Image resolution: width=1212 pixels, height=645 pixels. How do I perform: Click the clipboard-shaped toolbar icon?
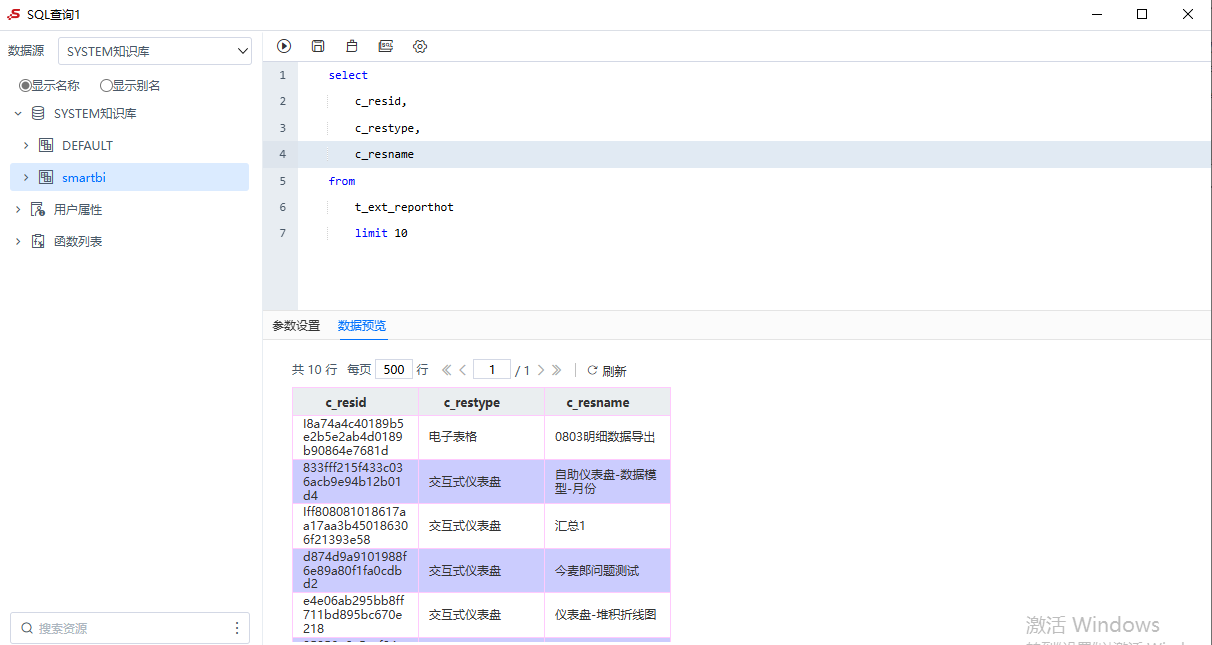pos(352,46)
